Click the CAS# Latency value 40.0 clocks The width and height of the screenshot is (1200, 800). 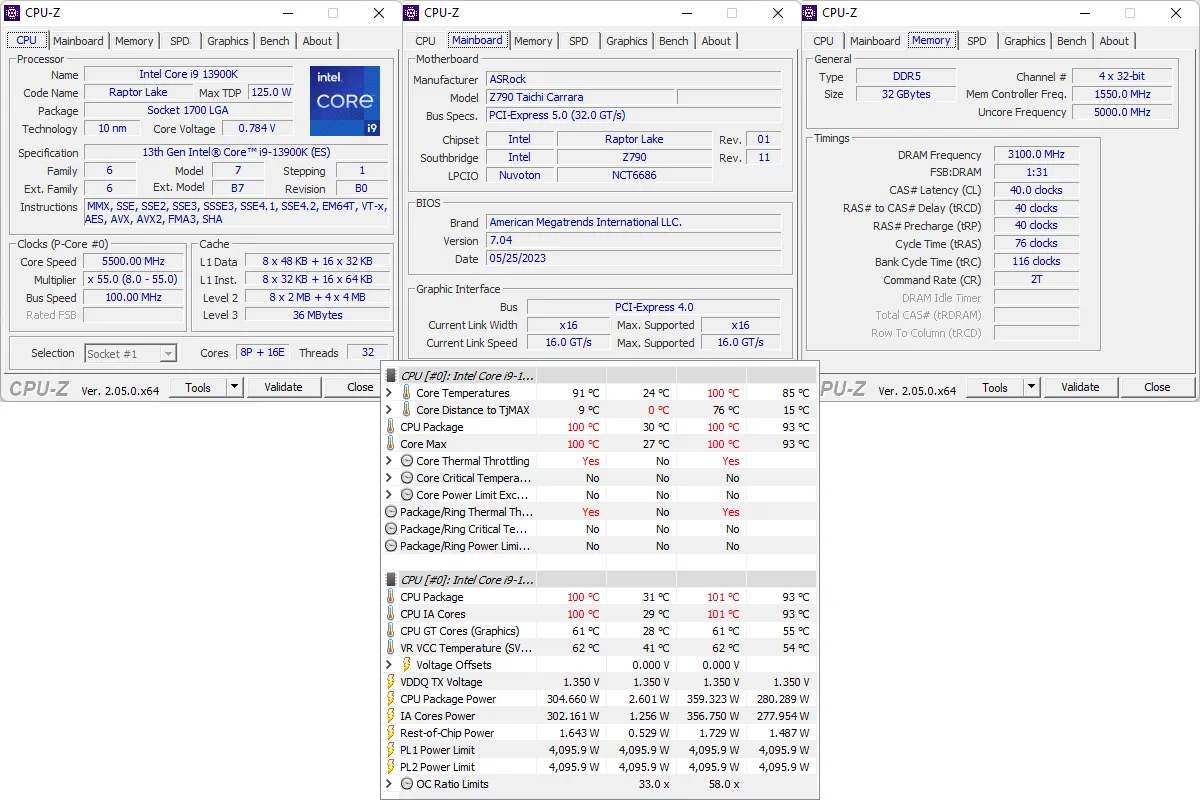pos(1036,190)
